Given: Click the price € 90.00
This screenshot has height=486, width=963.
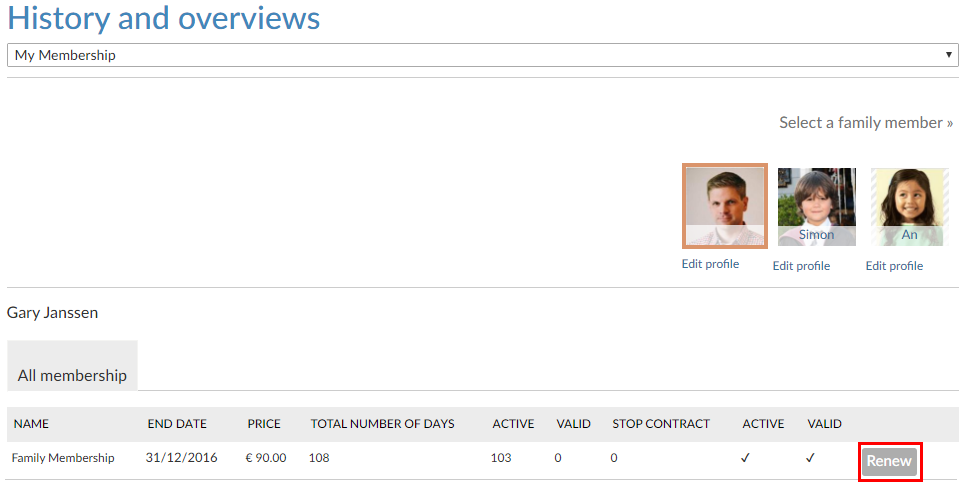Looking at the screenshot, I should pyautogui.click(x=266, y=458).
